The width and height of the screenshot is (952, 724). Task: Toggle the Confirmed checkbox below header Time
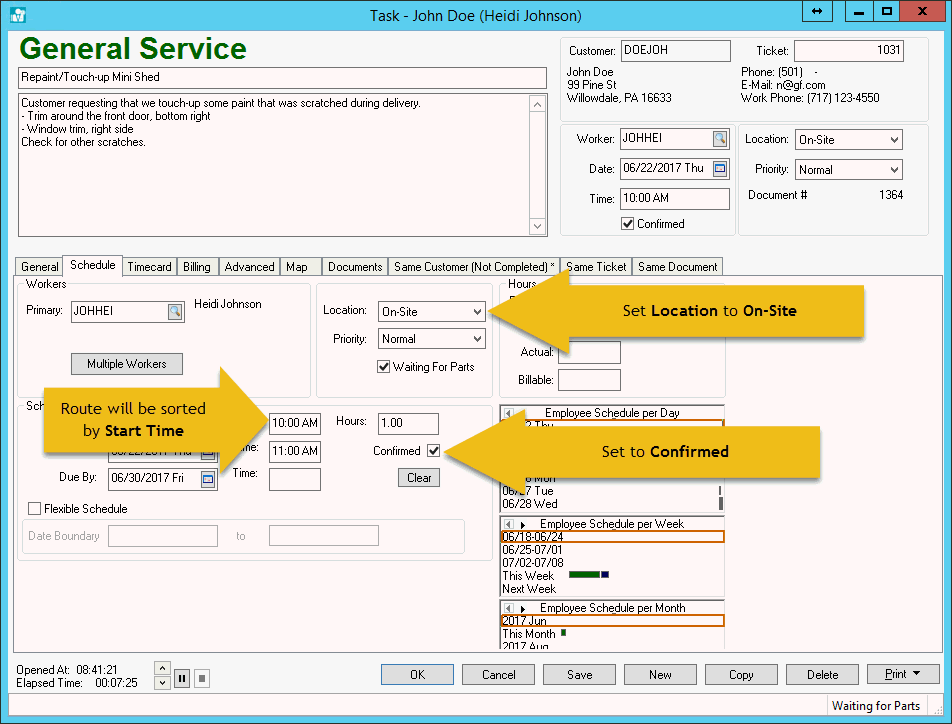627,224
